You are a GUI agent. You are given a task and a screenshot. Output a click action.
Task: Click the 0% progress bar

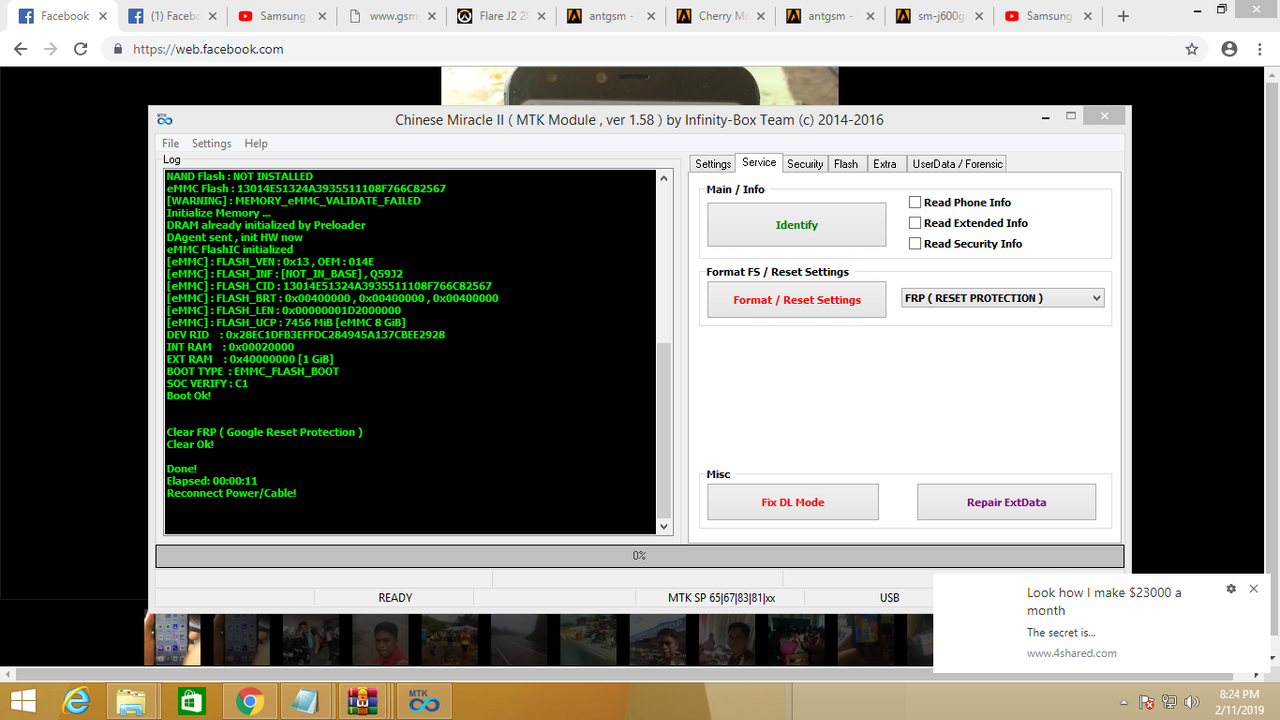tap(639, 555)
